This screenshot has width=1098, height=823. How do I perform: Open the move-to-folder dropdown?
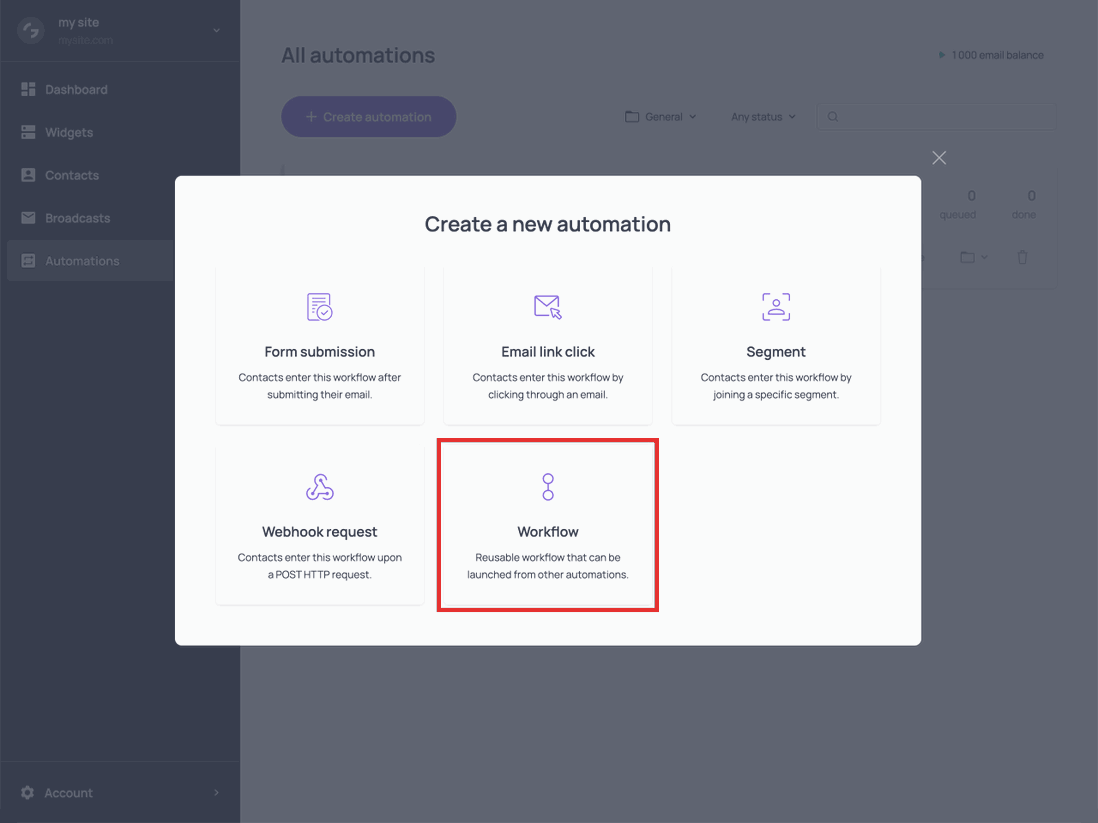point(970,257)
